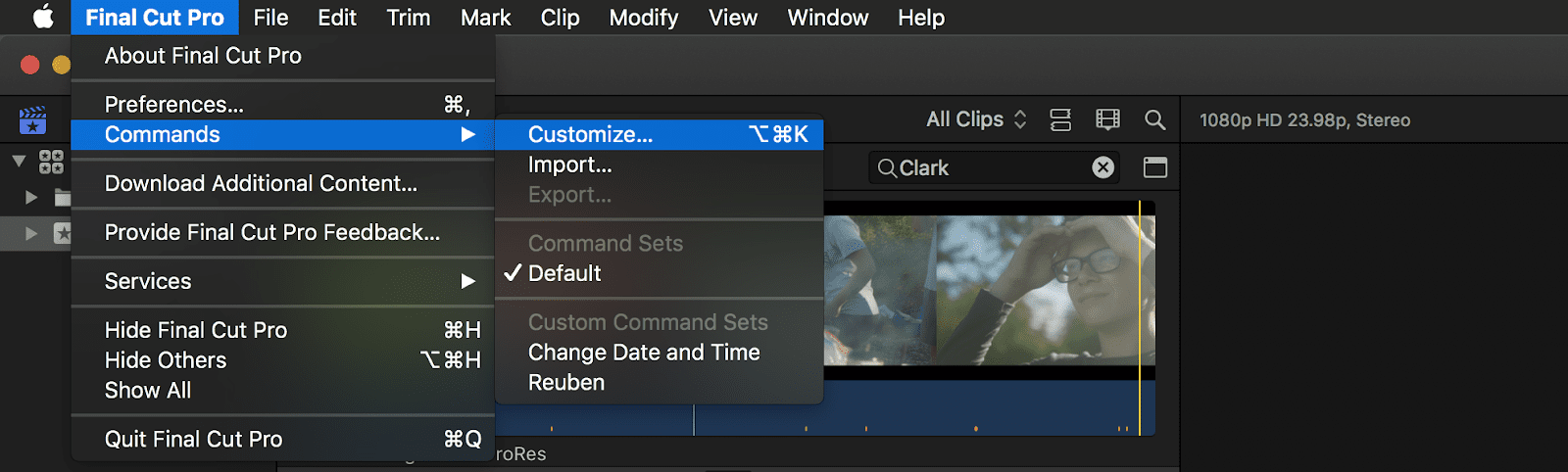This screenshot has height=472, width=1568.
Task: Clear the Clark search text
Action: pyautogui.click(x=1102, y=167)
